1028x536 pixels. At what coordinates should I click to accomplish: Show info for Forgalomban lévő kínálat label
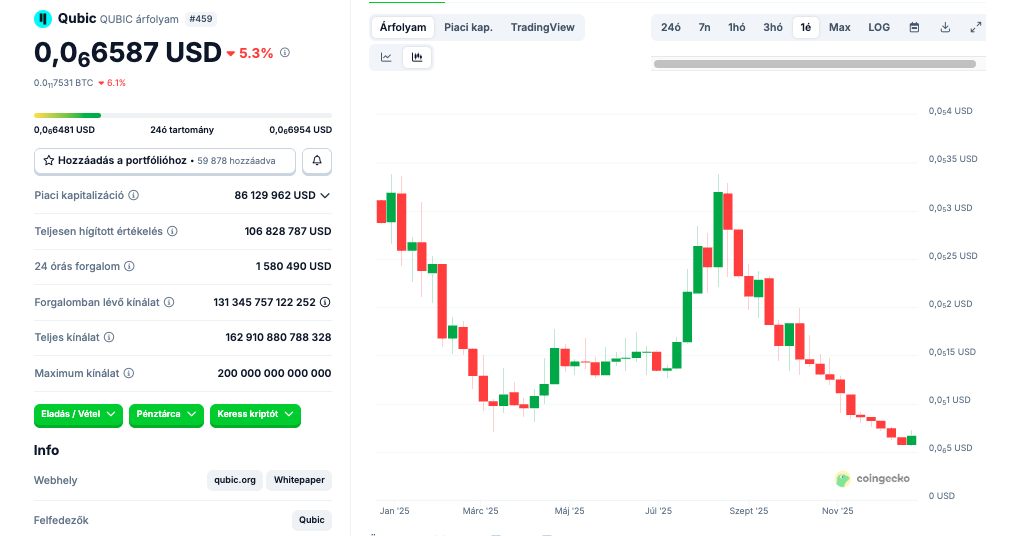click(x=169, y=302)
